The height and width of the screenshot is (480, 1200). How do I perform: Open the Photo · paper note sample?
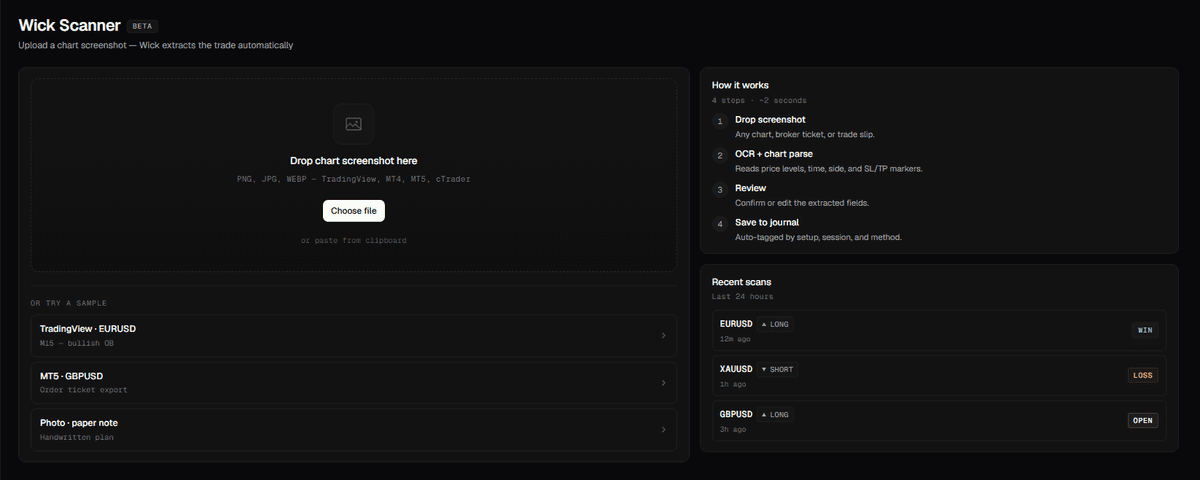pyautogui.click(x=353, y=430)
